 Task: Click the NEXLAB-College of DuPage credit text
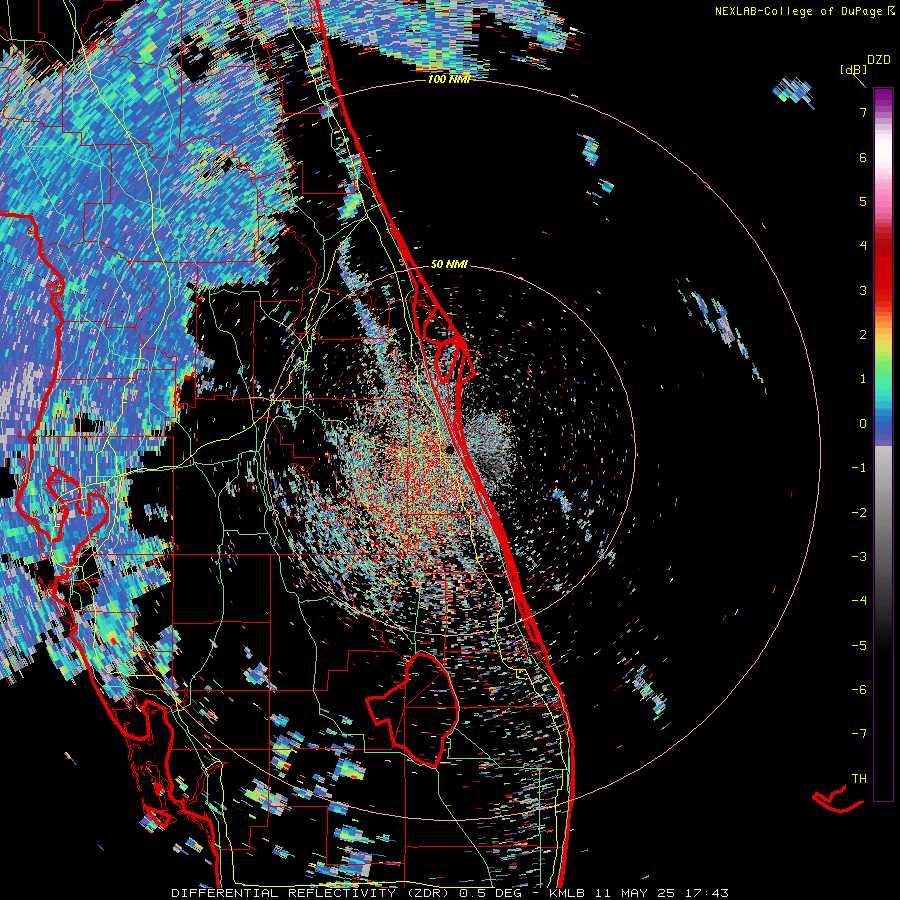pos(804,11)
